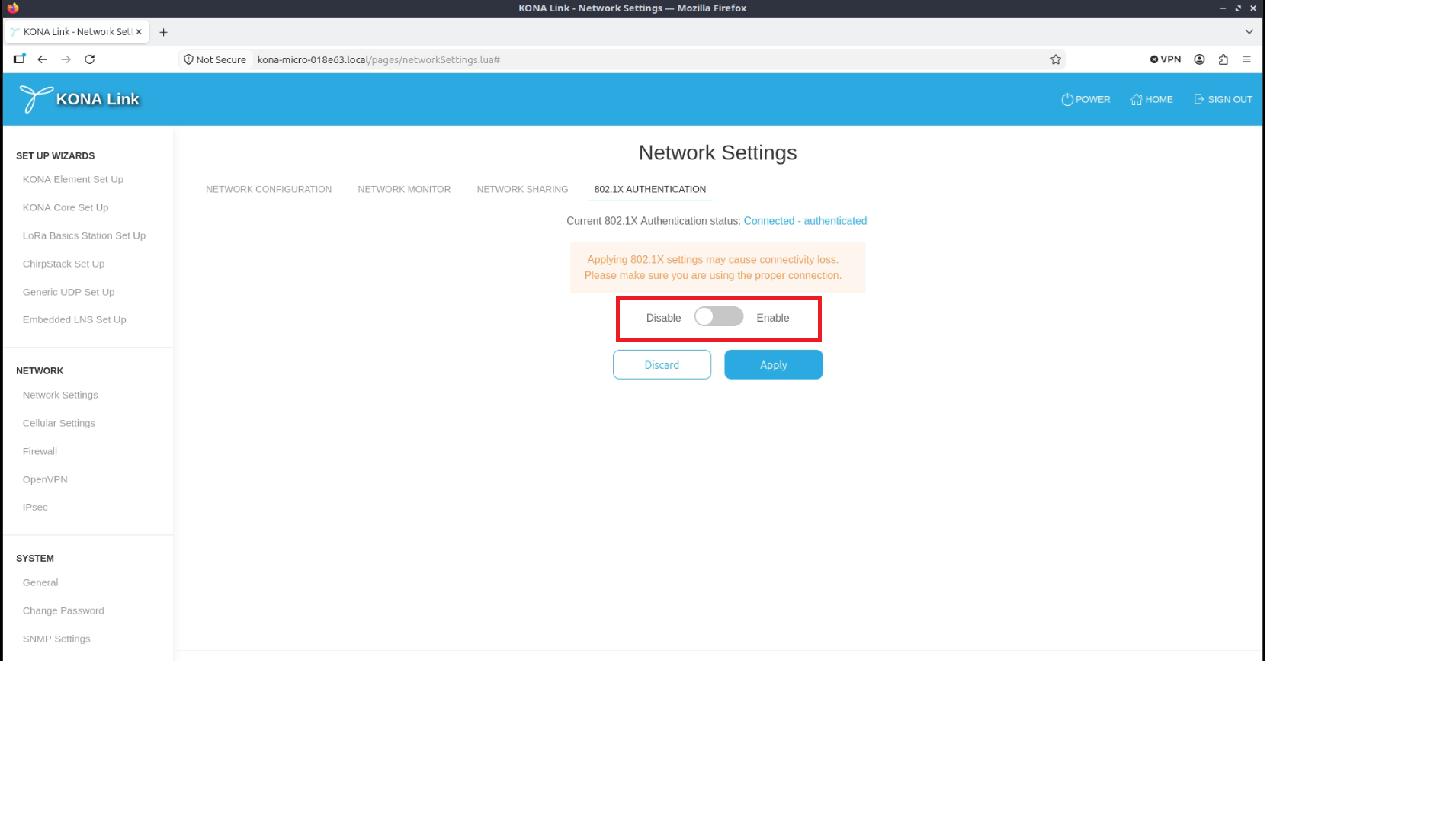Click the Connected - authenticated status text

[805, 221]
